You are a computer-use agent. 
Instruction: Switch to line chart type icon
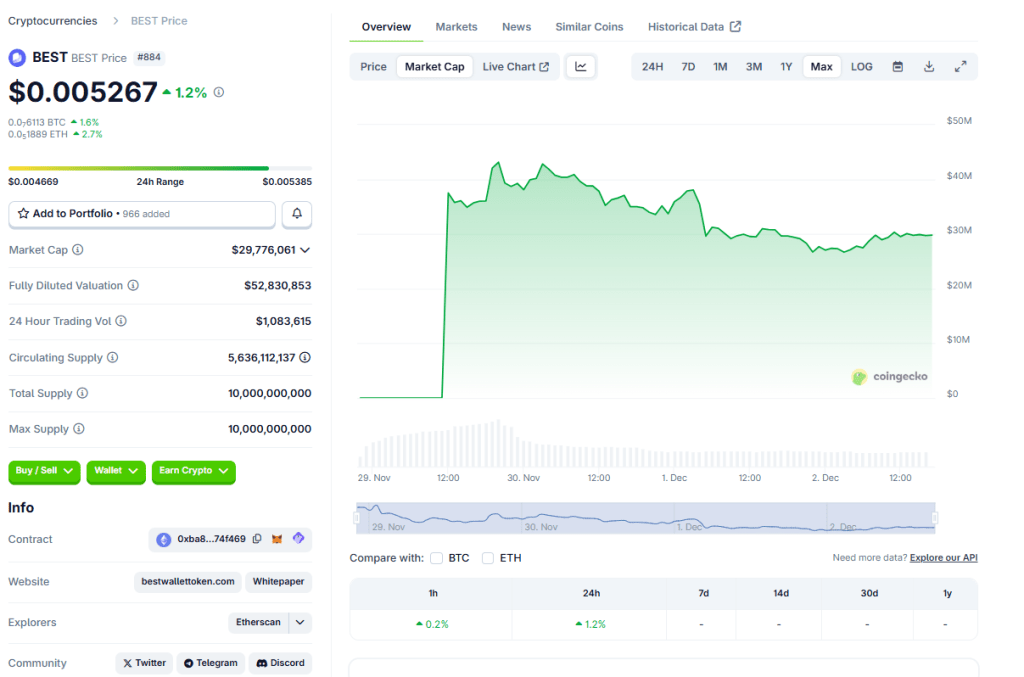click(581, 67)
